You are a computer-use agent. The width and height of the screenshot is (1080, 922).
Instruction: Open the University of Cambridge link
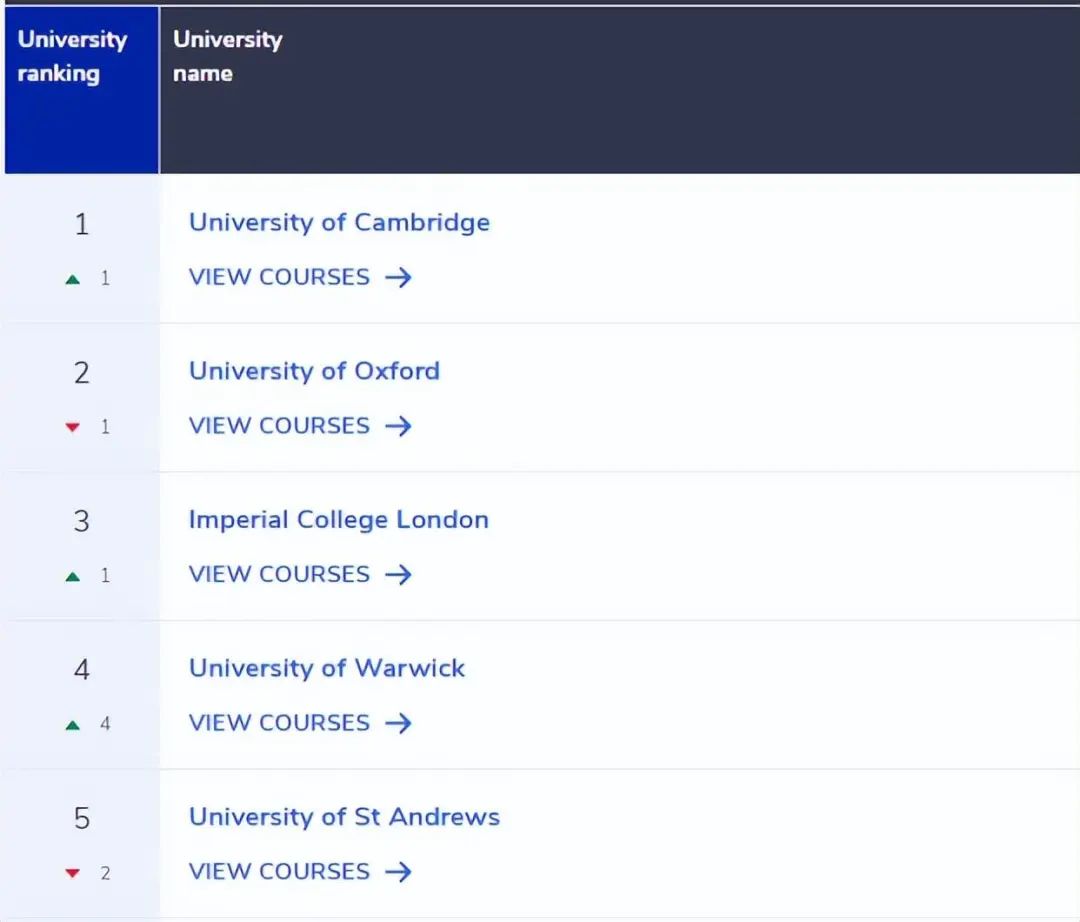pyautogui.click(x=339, y=222)
